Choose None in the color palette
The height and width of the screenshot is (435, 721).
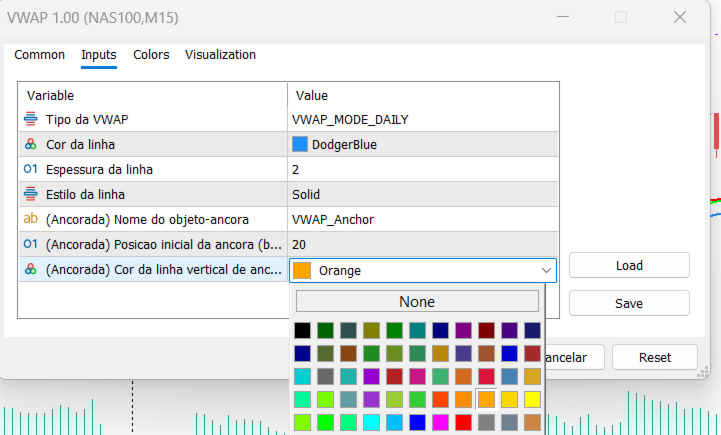point(417,302)
